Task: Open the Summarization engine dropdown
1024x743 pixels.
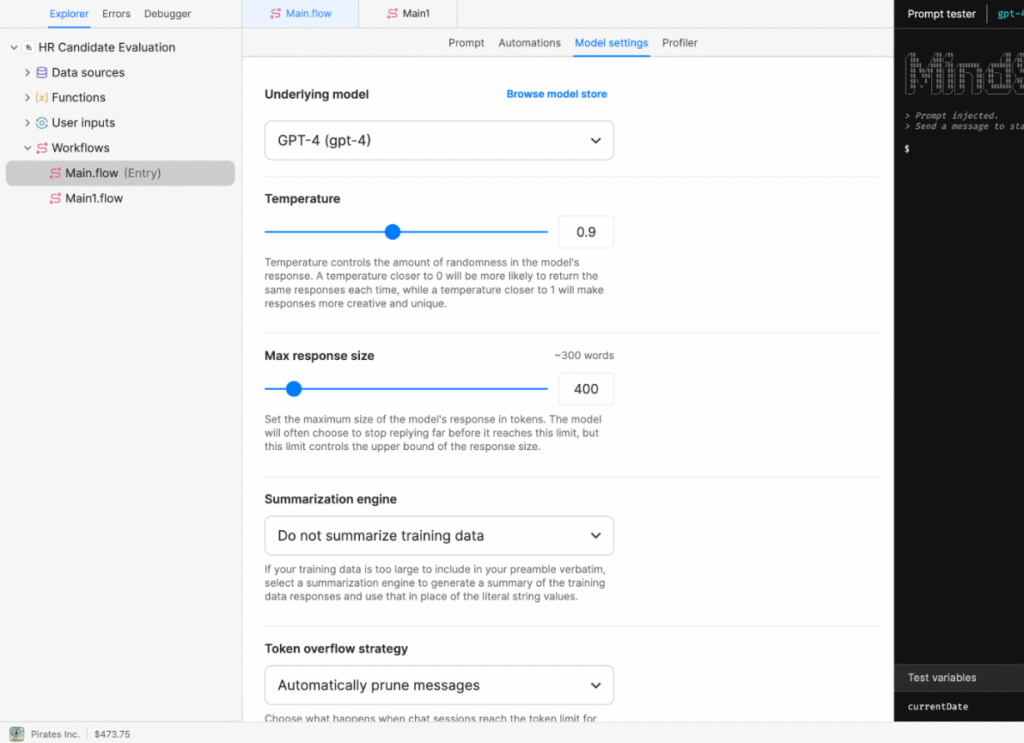Action: click(439, 536)
